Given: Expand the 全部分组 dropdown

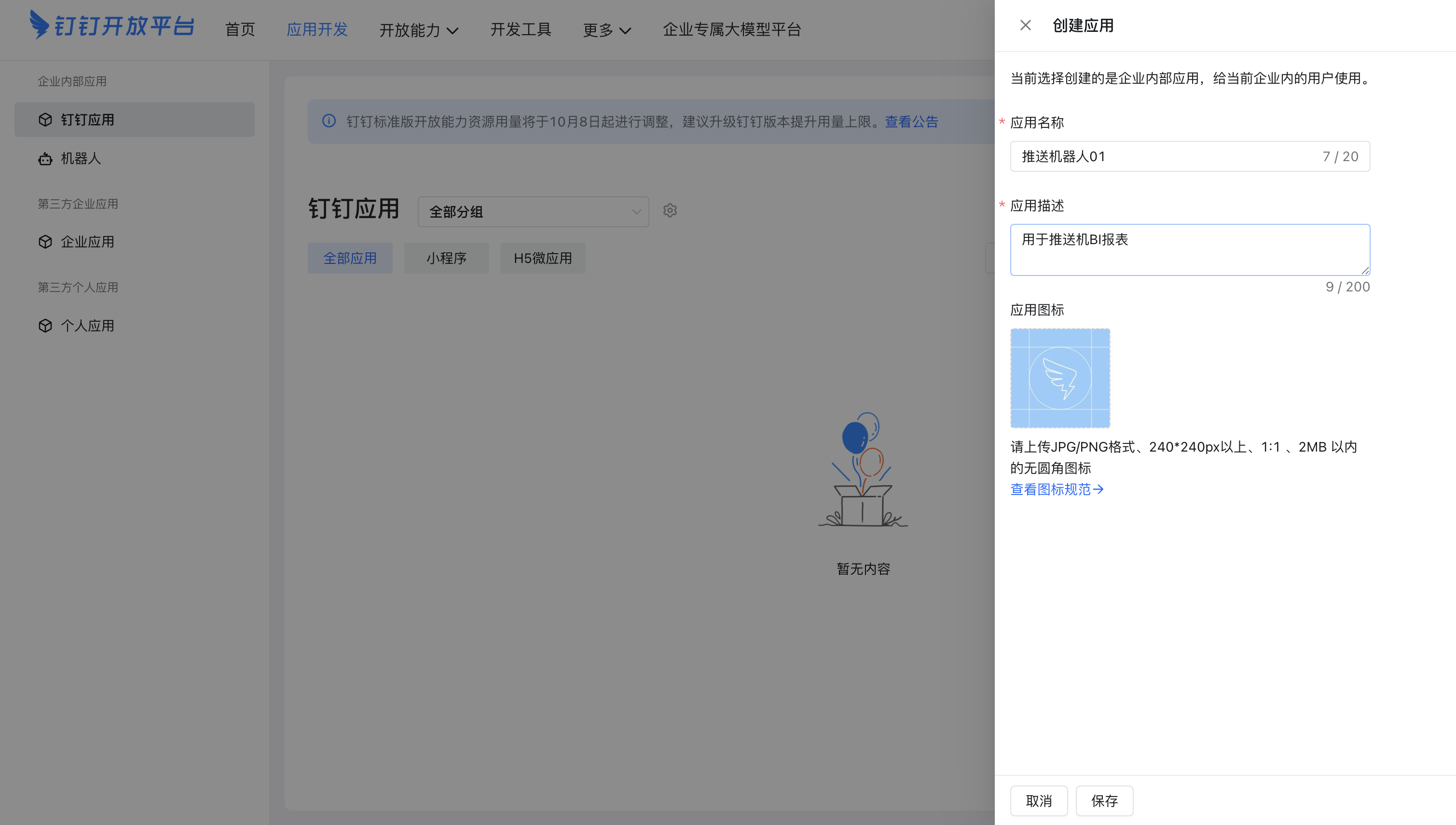Looking at the screenshot, I should pyautogui.click(x=533, y=212).
